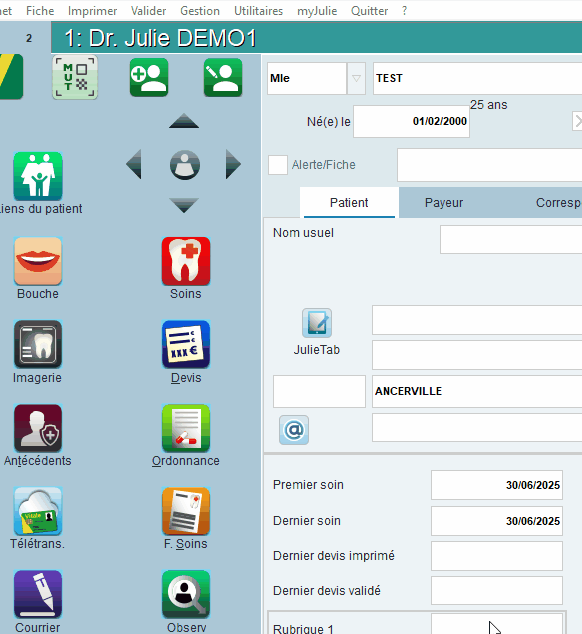
Task: Open the Utilitaires menu
Action: (258, 11)
